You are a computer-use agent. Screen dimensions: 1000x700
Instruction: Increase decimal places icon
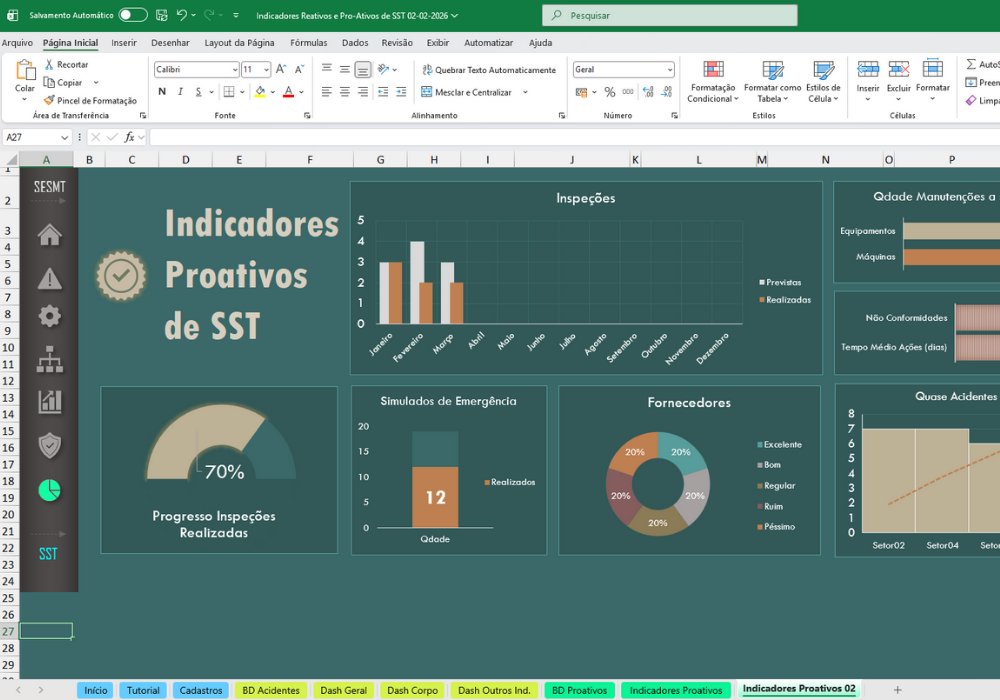pyautogui.click(x=648, y=92)
